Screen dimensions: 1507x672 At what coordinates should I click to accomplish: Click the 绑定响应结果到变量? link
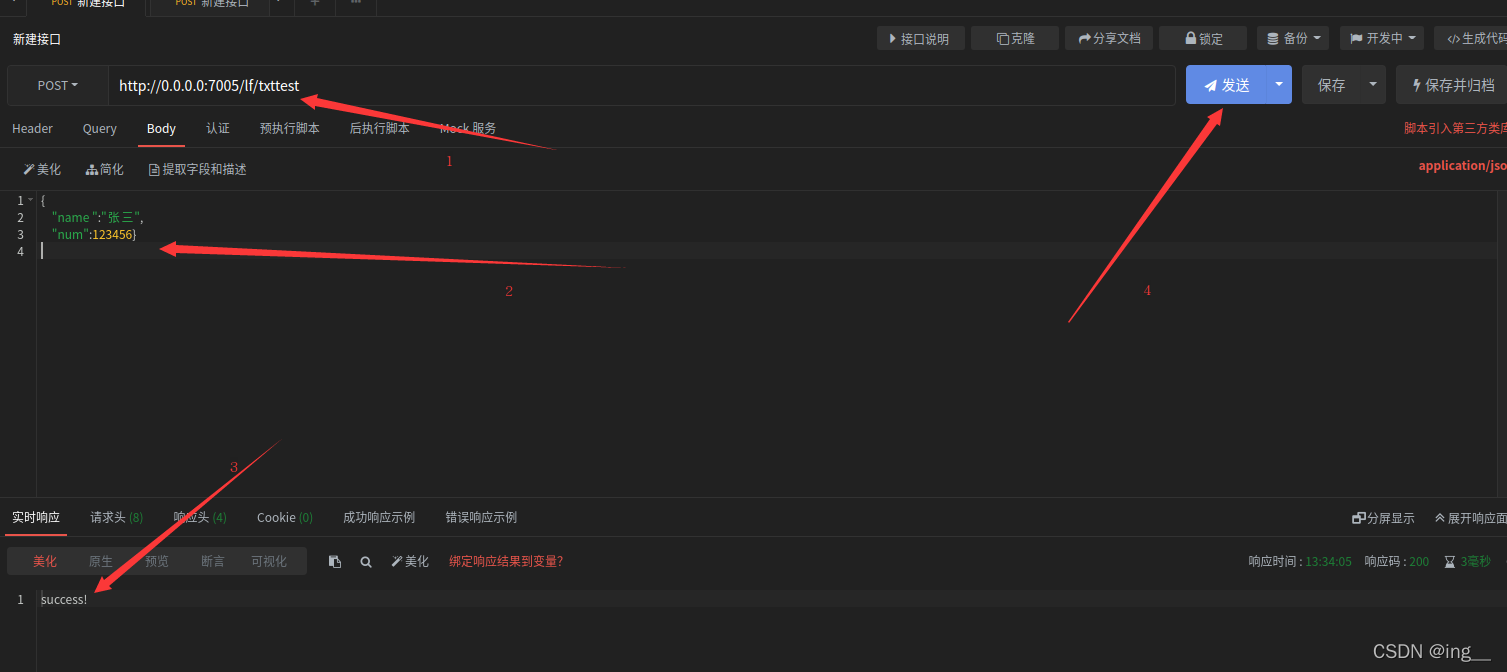[x=506, y=561]
